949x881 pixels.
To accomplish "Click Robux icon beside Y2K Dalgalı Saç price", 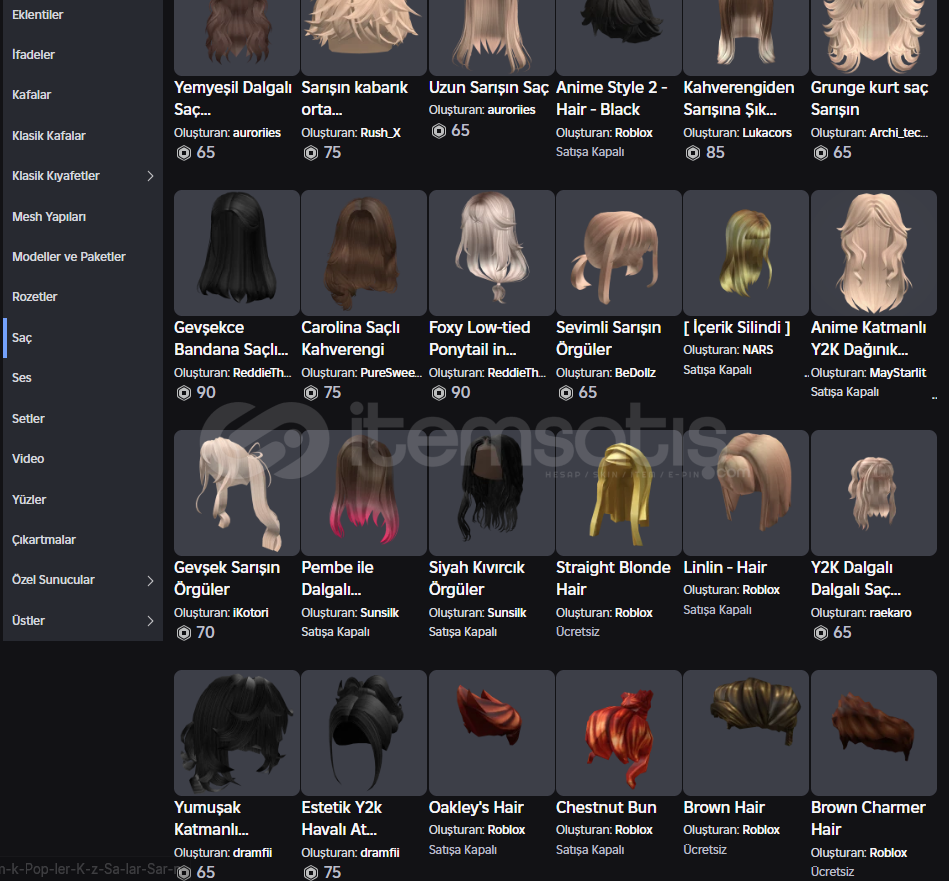I will click(820, 633).
